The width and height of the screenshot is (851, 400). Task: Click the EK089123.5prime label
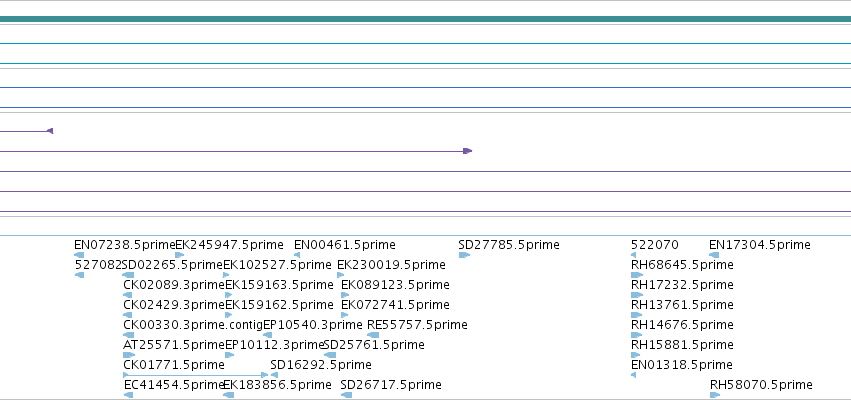pyautogui.click(x=395, y=285)
